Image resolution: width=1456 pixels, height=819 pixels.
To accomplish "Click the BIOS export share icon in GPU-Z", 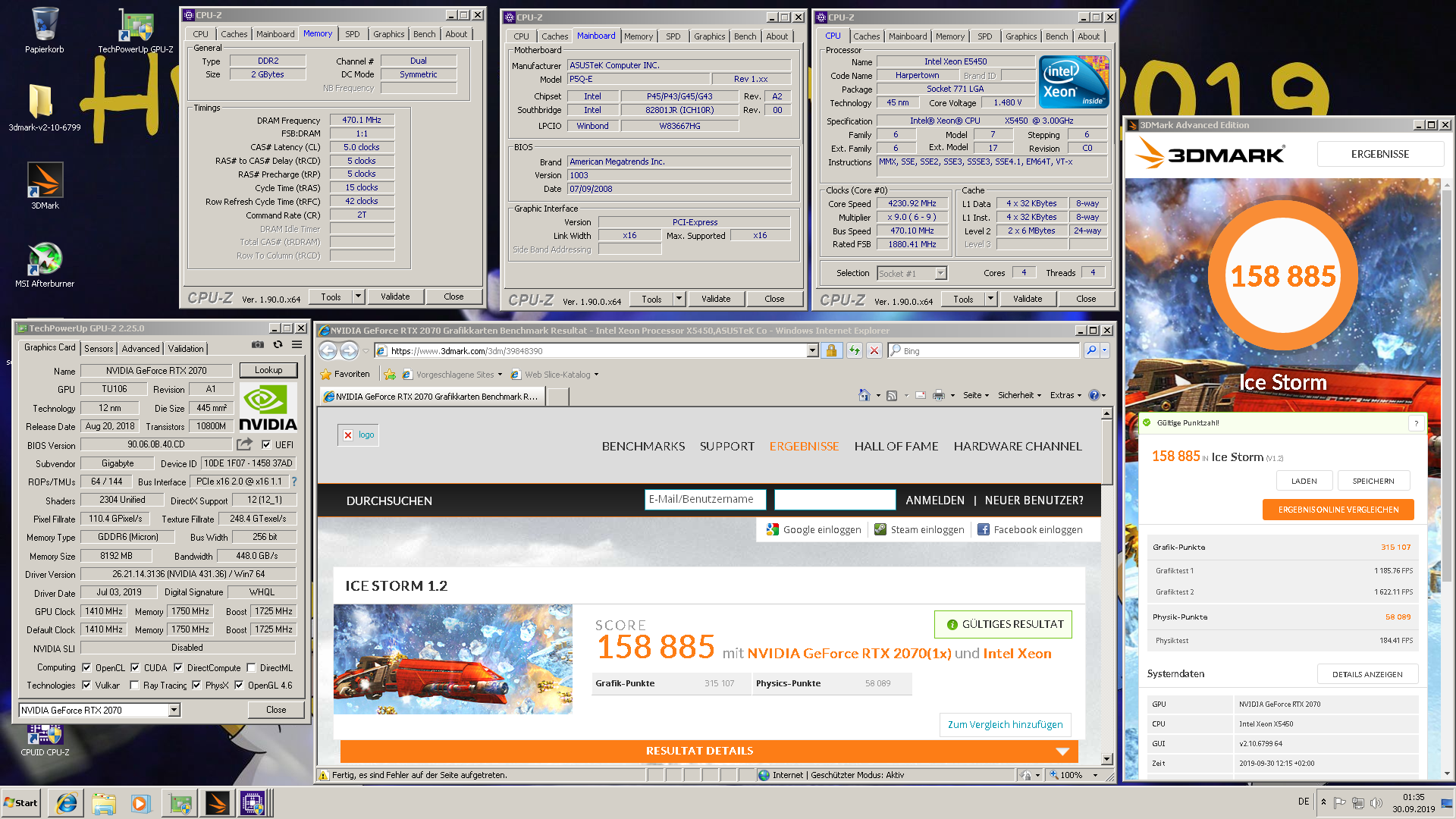I will pos(244,444).
